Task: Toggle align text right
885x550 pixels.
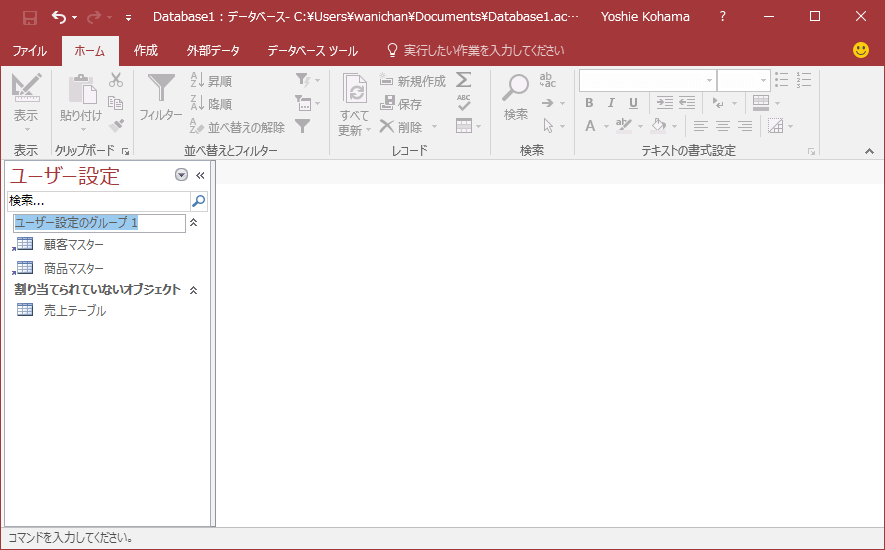Action: coord(745,125)
